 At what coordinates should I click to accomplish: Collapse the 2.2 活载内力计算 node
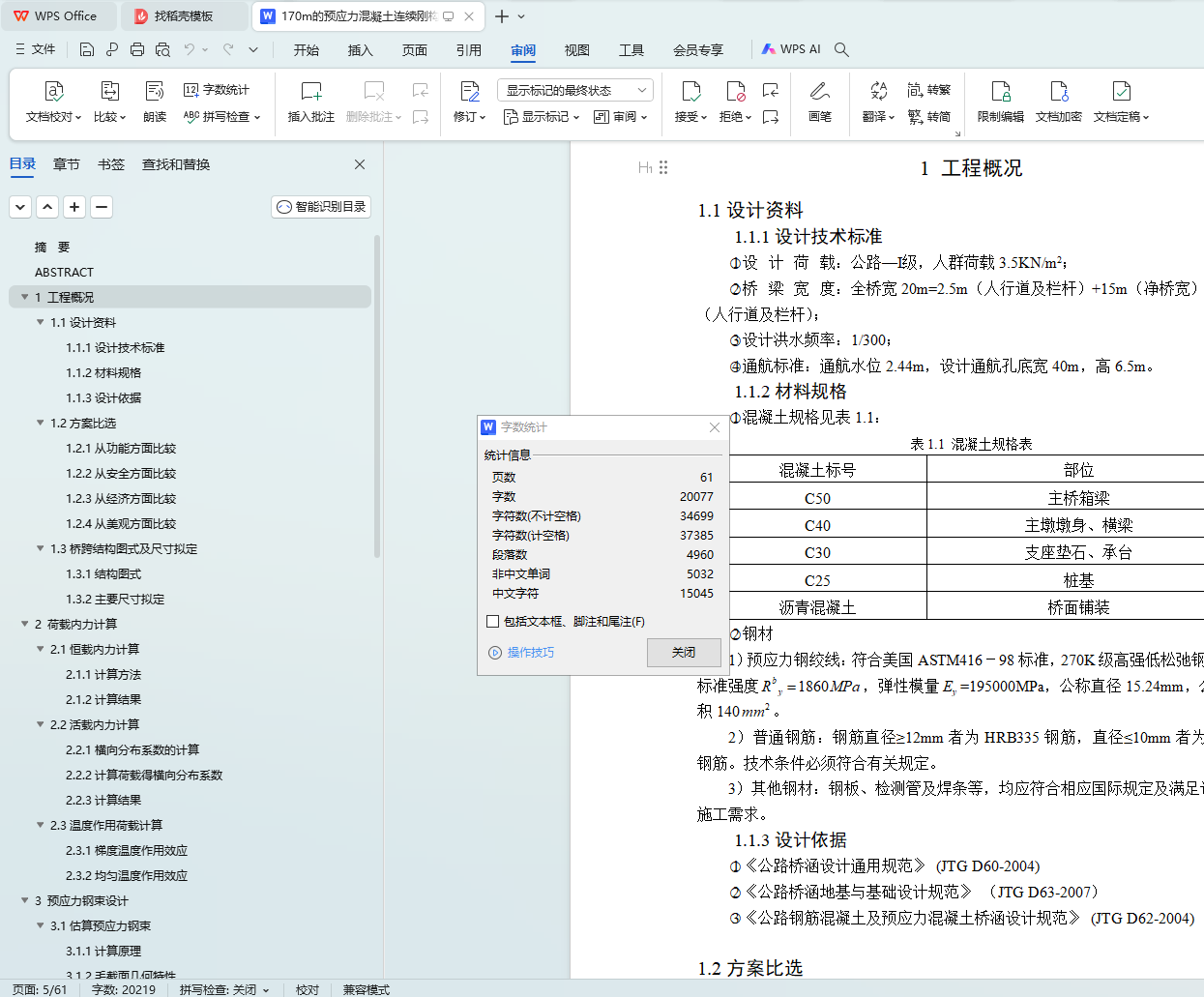pyautogui.click(x=41, y=724)
